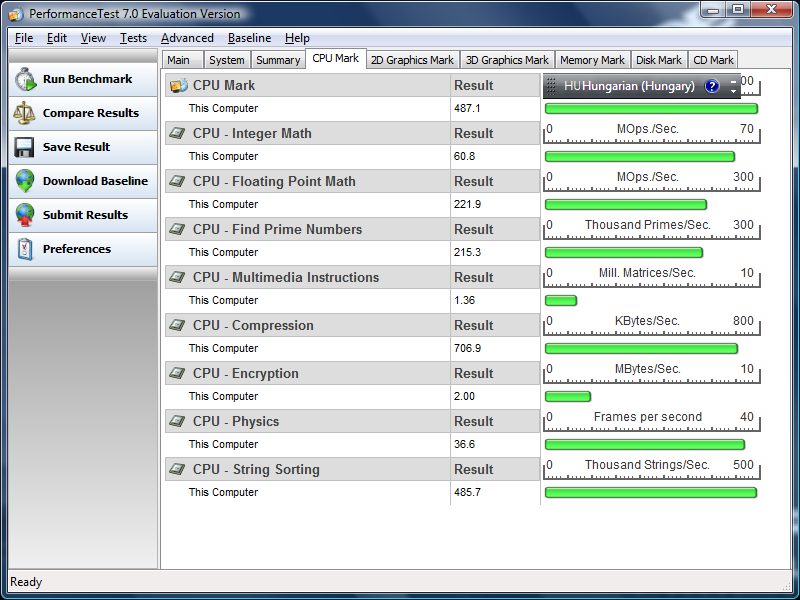Switch to the Memory Mark tab

(x=592, y=60)
